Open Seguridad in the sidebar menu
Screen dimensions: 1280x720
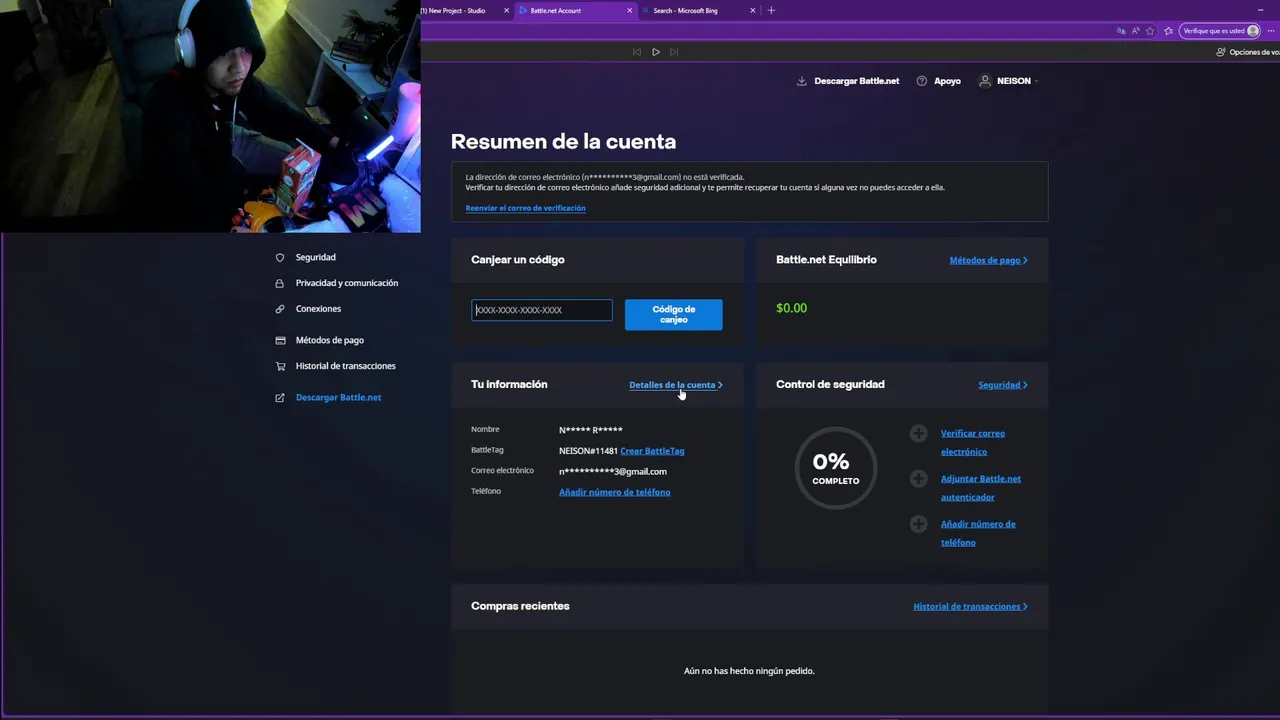(316, 257)
